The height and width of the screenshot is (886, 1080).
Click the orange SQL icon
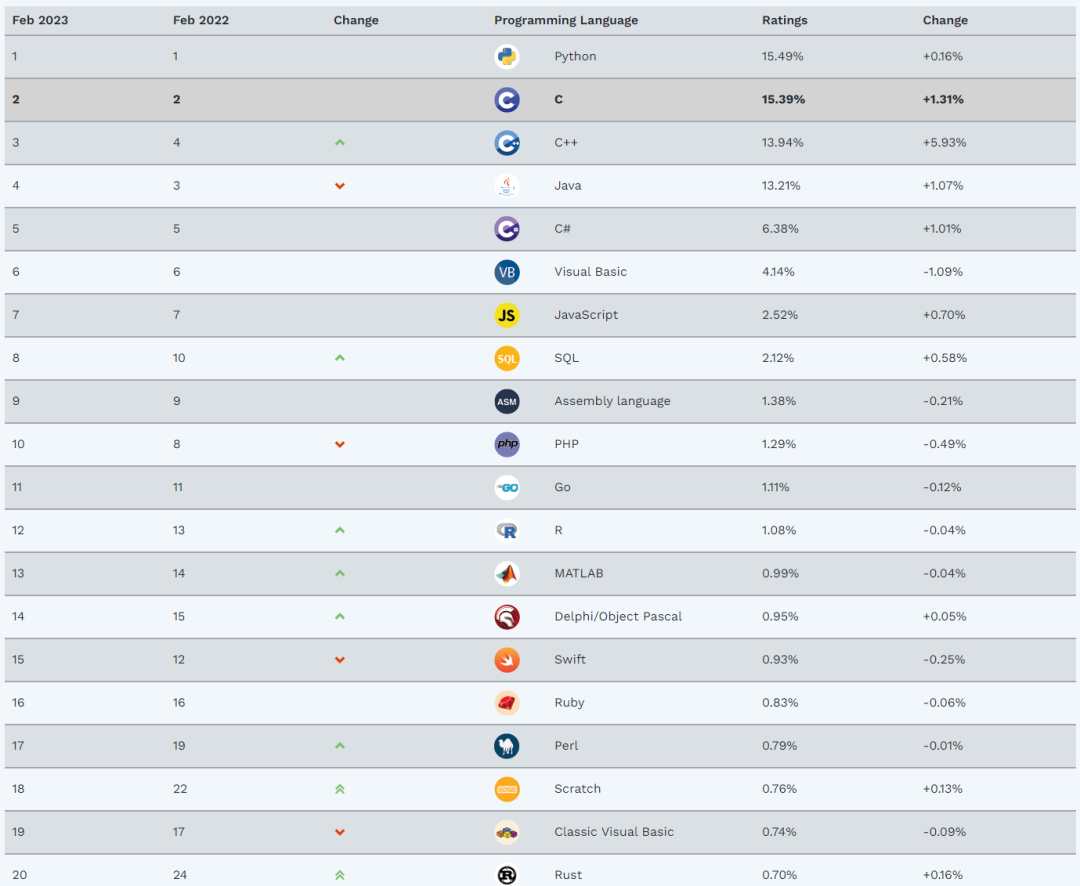point(507,358)
